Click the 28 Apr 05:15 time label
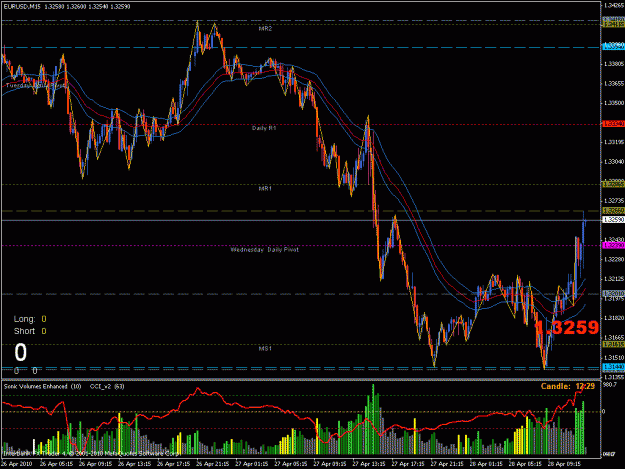The width and height of the screenshot is (625, 469). point(525,464)
